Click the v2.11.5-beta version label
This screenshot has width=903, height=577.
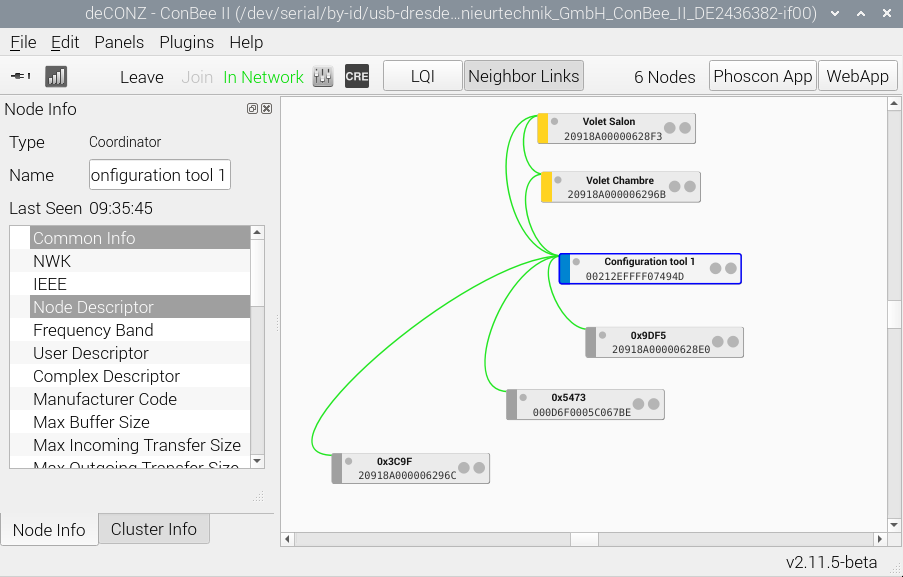pyautogui.click(x=832, y=562)
